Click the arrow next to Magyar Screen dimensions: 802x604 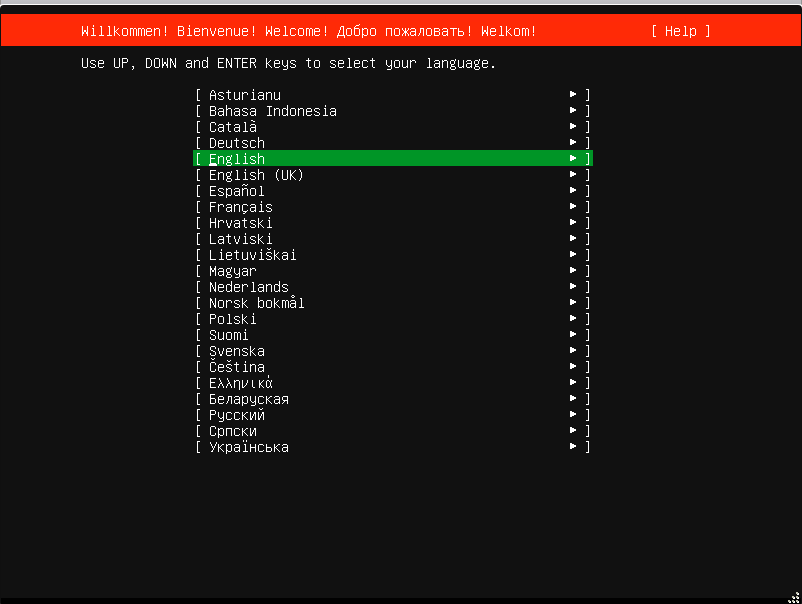tap(573, 271)
